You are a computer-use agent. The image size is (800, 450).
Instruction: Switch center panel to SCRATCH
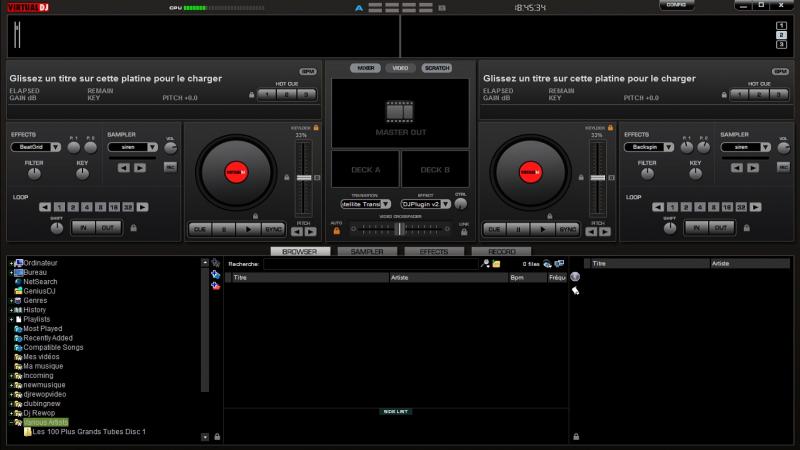437,68
